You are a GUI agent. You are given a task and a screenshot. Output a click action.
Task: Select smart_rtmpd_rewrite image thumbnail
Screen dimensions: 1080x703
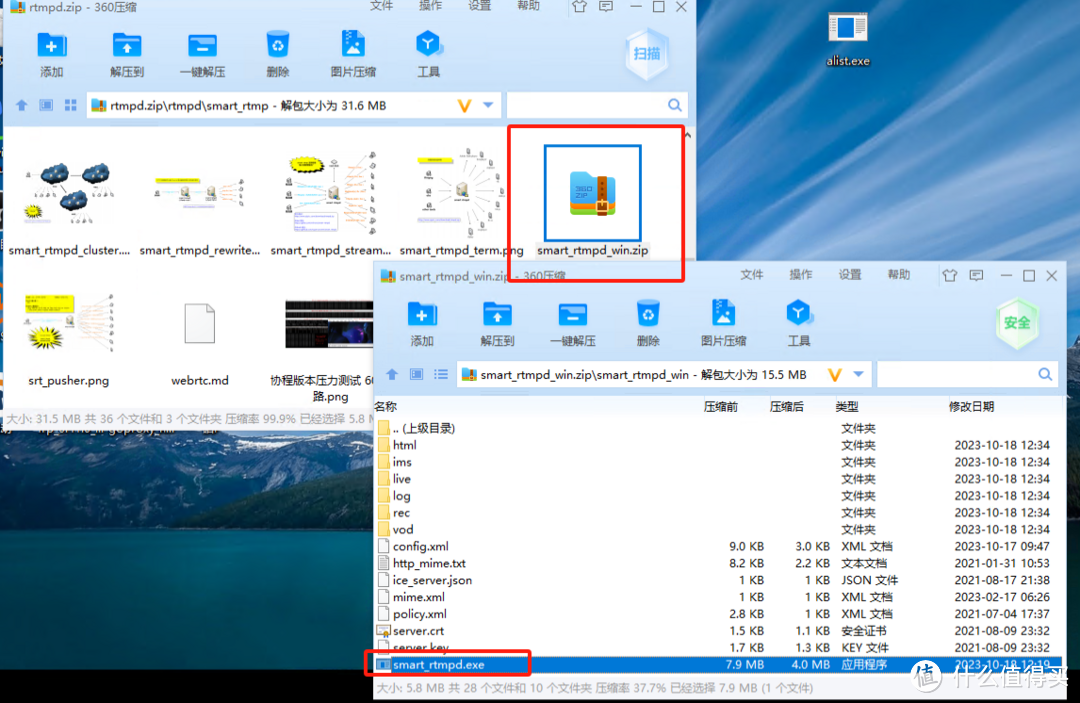click(199, 192)
